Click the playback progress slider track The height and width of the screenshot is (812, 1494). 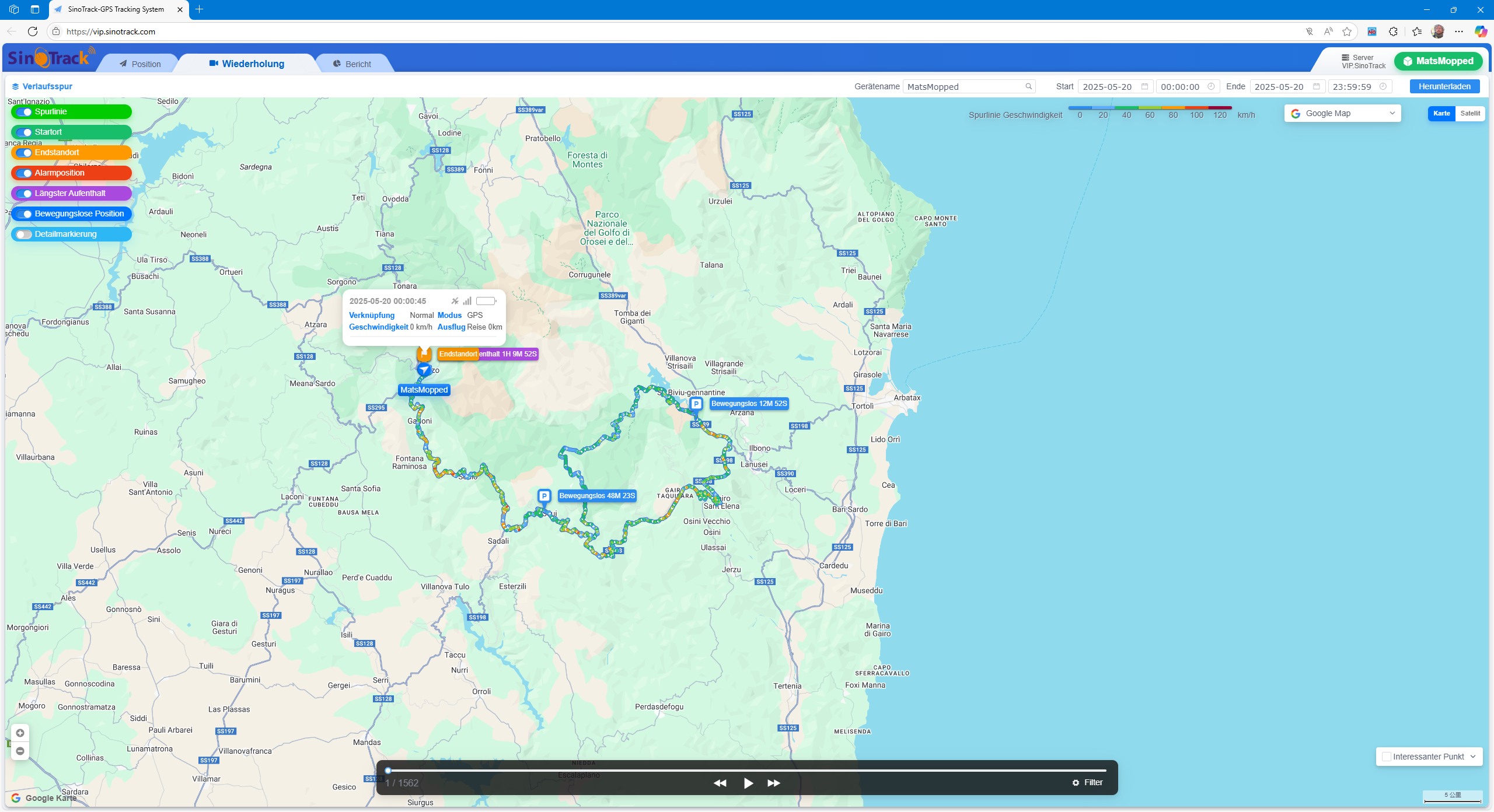click(747, 771)
